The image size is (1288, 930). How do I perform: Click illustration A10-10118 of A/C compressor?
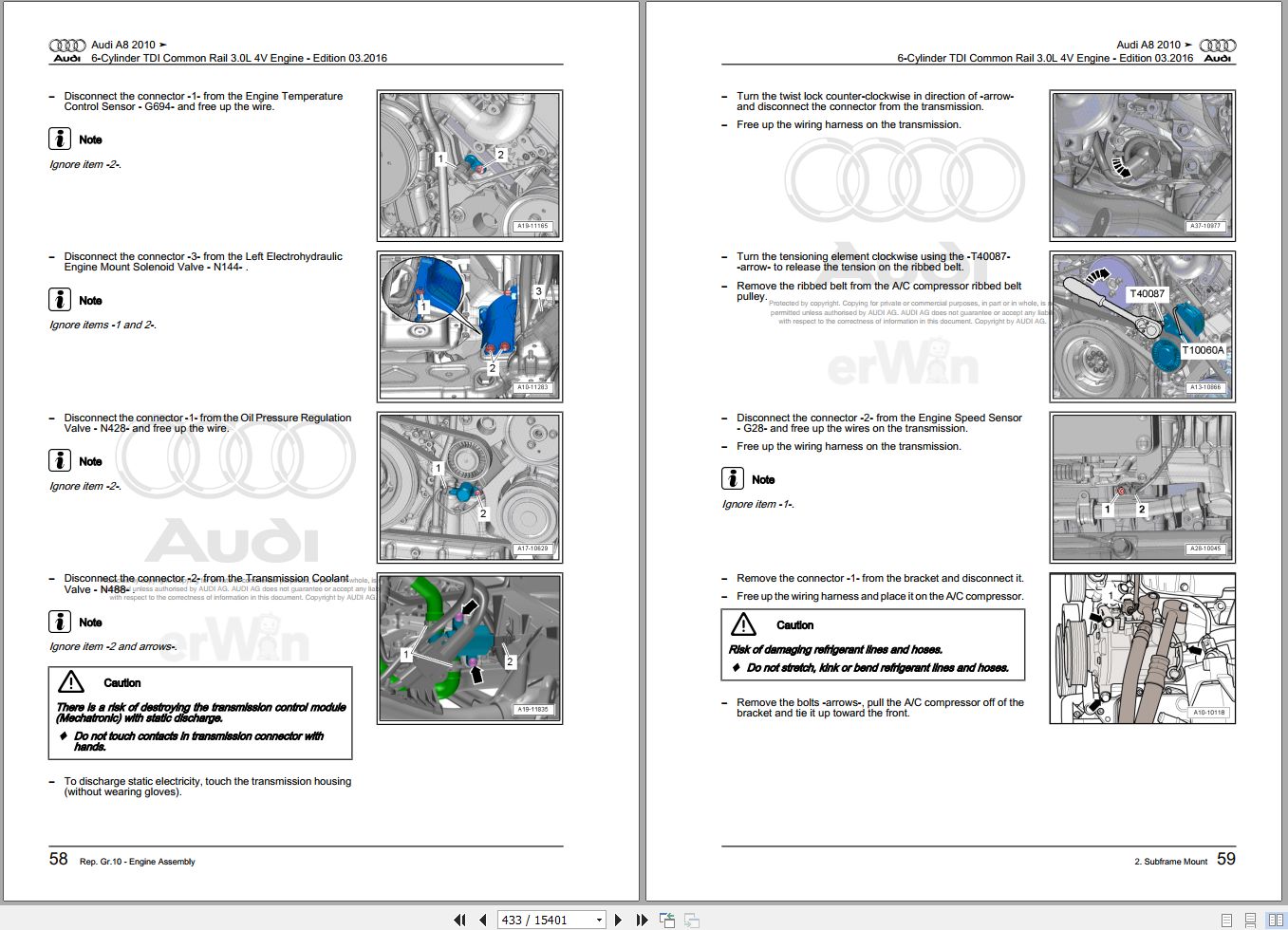1143,648
